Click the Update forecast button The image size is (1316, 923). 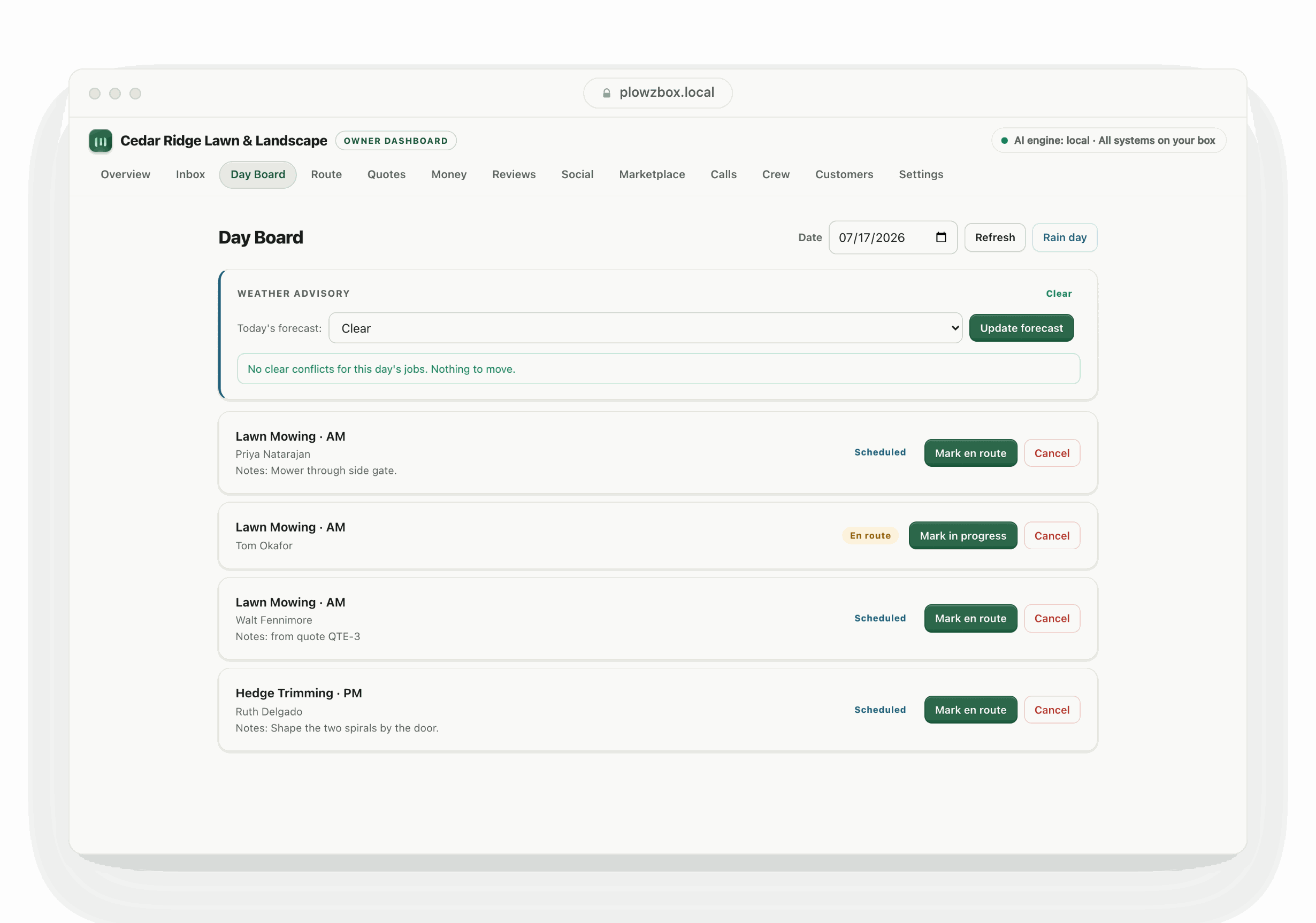point(1021,328)
